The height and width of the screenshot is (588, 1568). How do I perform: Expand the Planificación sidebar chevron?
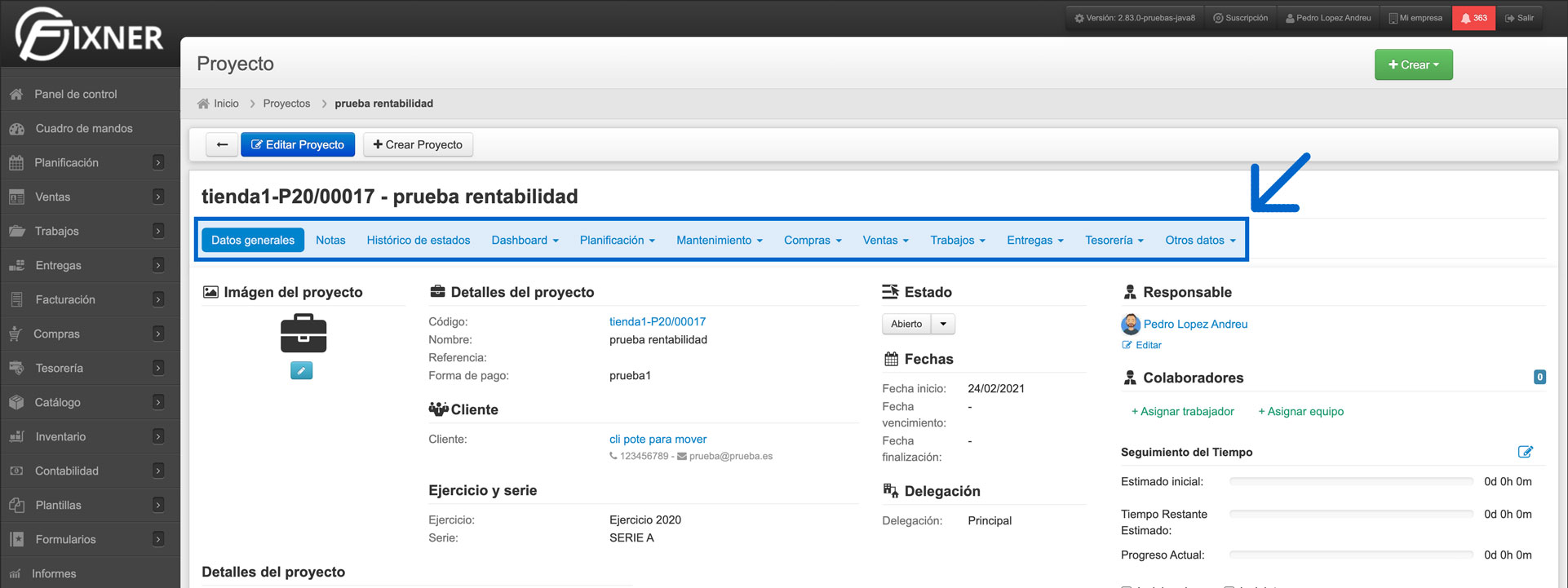(158, 163)
